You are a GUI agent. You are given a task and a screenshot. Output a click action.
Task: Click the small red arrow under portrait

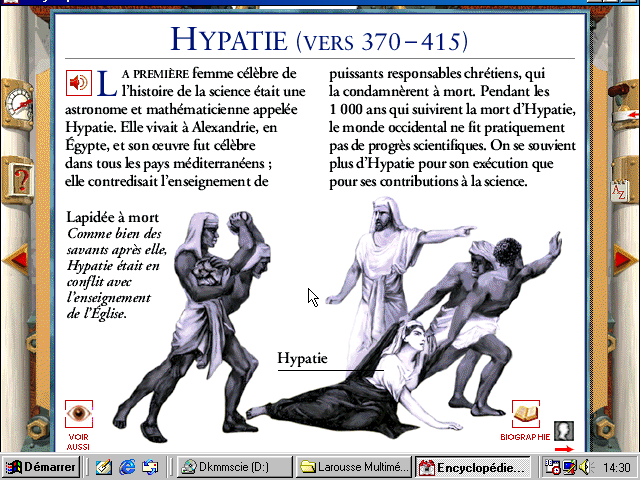pyautogui.click(x=564, y=449)
